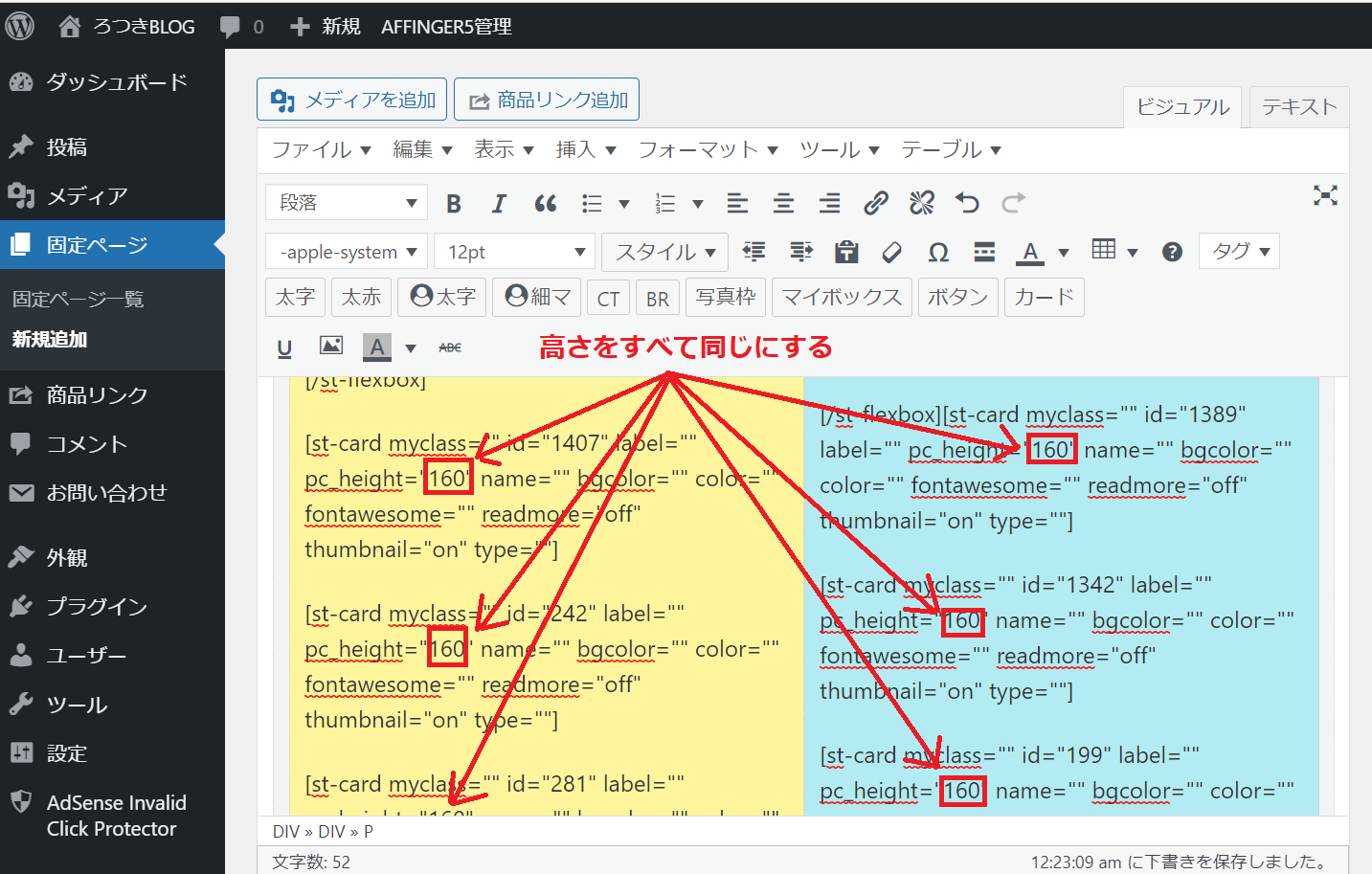Open プラグイン sidebar menu
Viewport: 1372px width, 874px height.
pos(112,606)
